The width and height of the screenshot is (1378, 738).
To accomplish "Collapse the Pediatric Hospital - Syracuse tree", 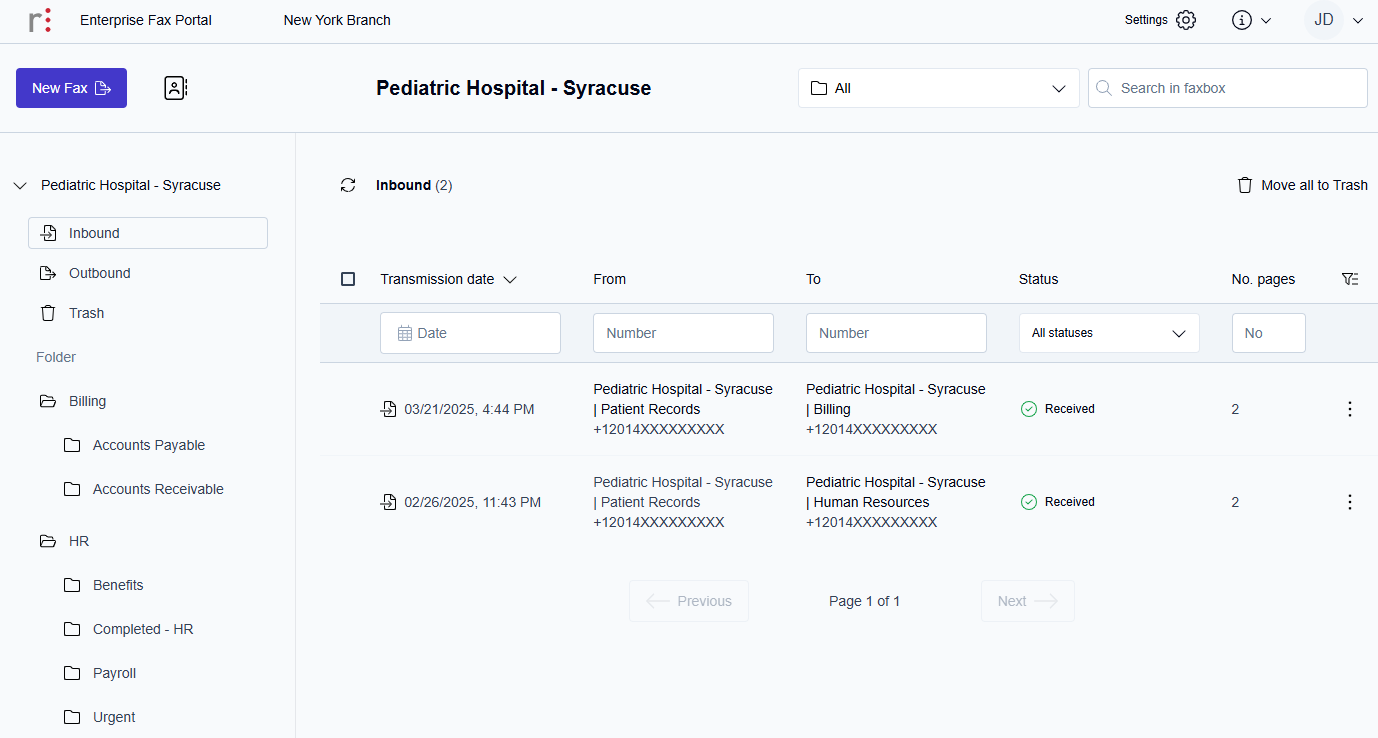I will coord(20,186).
